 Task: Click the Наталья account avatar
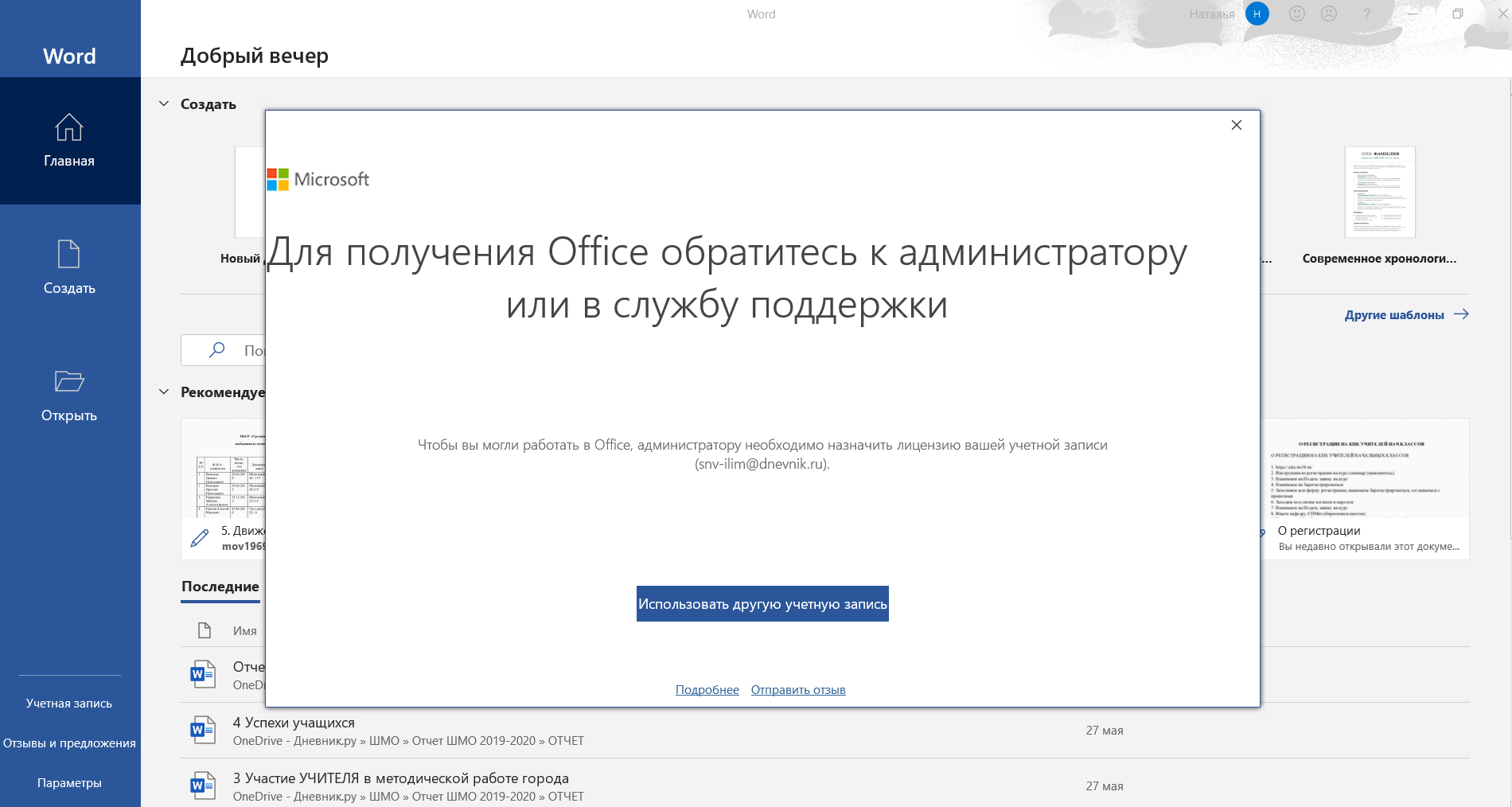tap(1257, 14)
